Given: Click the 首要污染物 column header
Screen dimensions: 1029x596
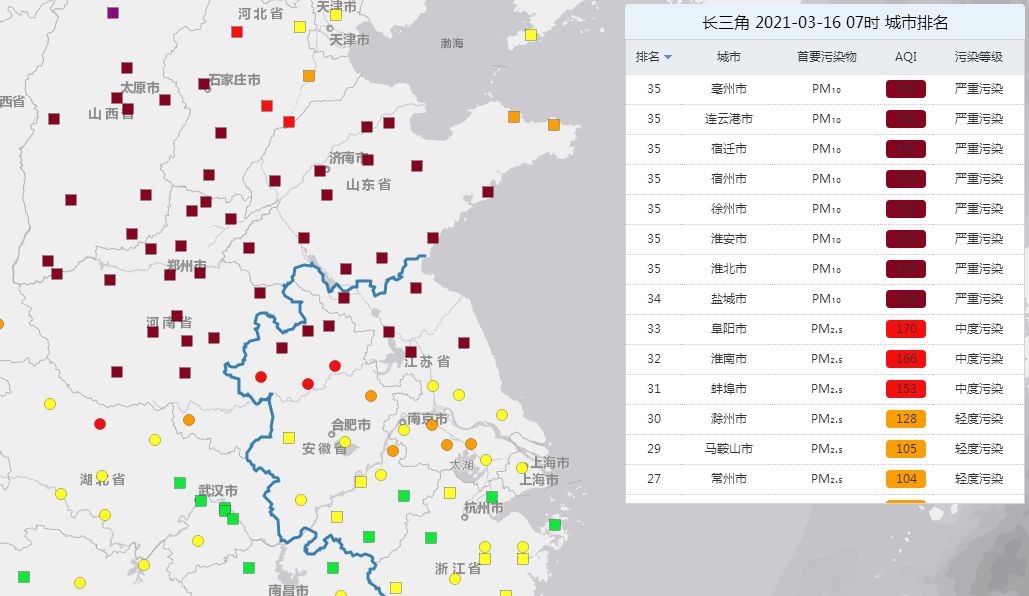Looking at the screenshot, I should [x=826, y=57].
